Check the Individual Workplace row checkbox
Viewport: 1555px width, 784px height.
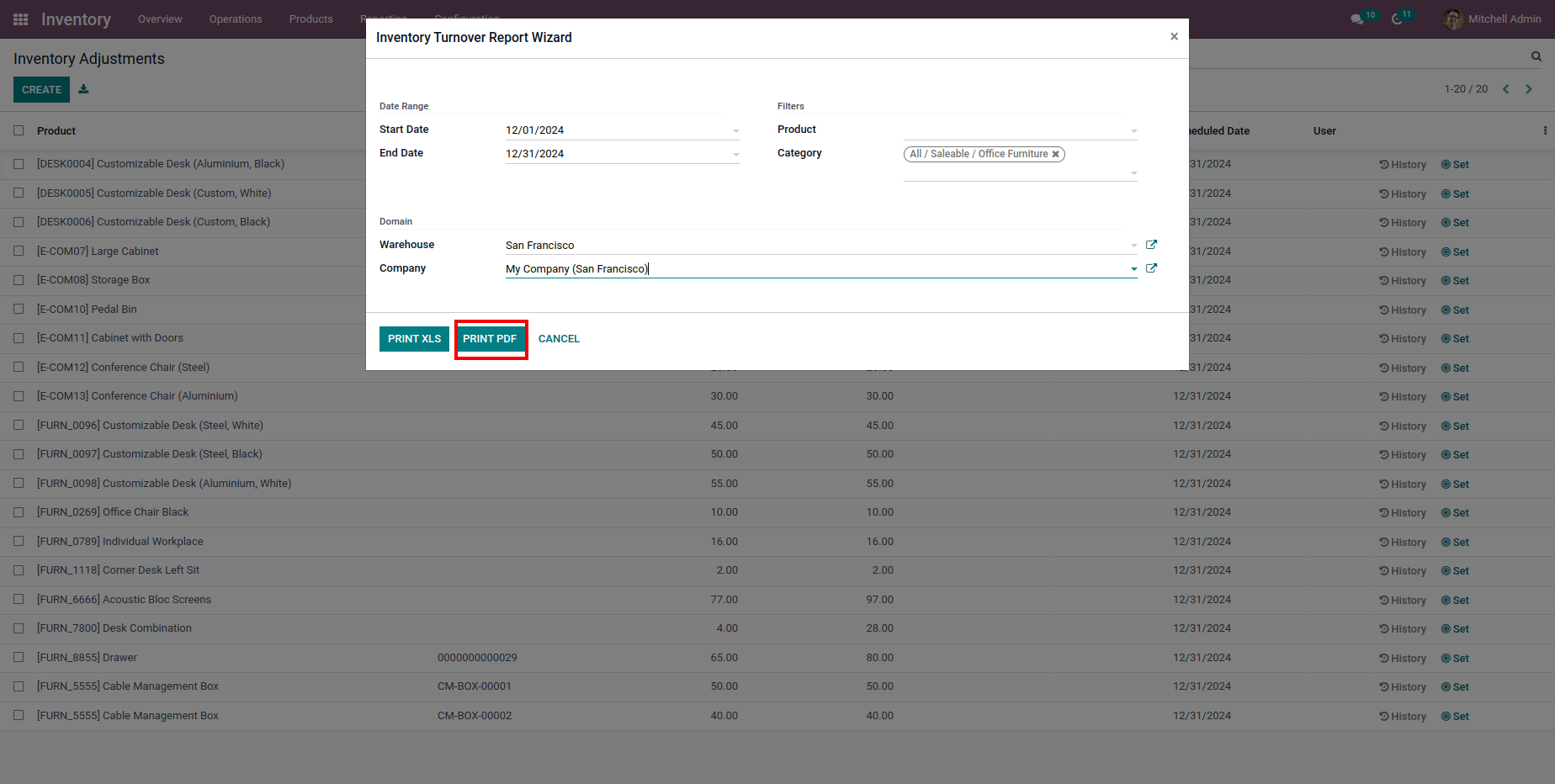(x=19, y=541)
